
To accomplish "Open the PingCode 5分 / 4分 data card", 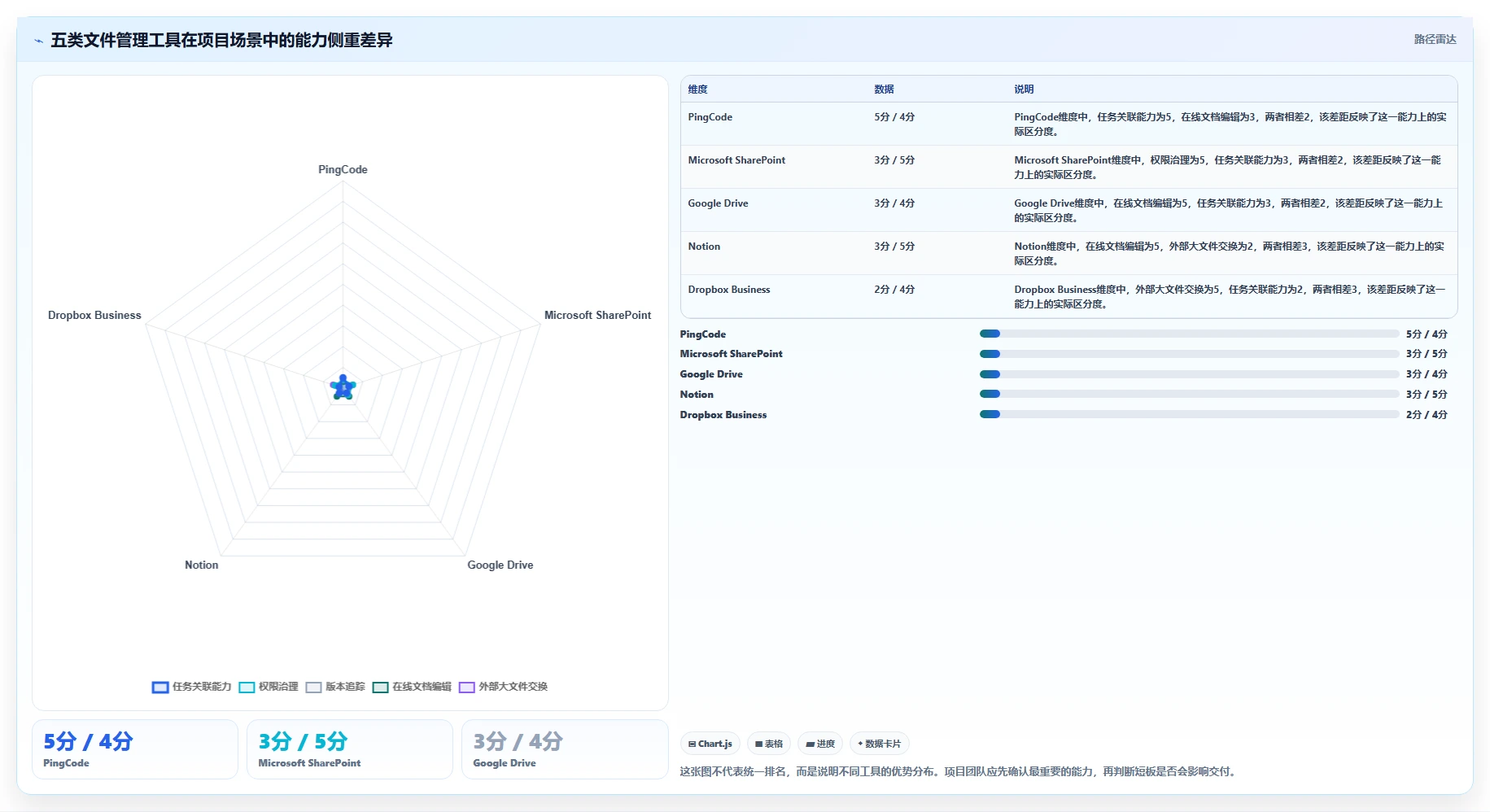I will [135, 749].
